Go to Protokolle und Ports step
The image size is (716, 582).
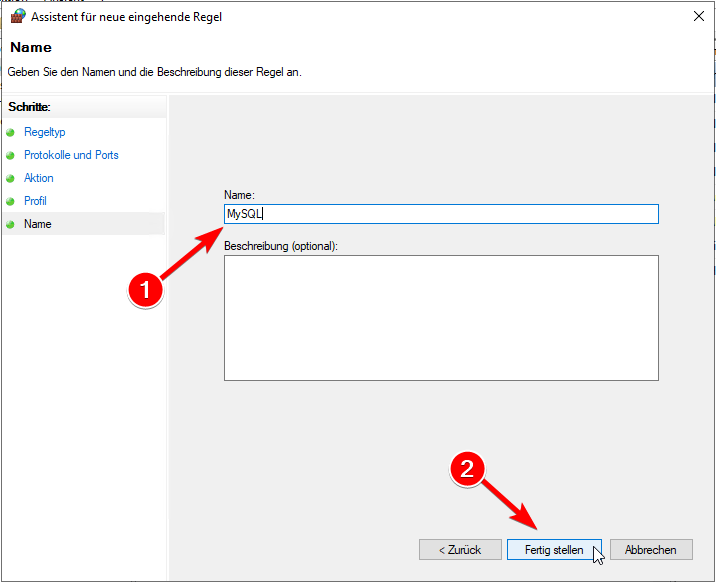(71, 155)
